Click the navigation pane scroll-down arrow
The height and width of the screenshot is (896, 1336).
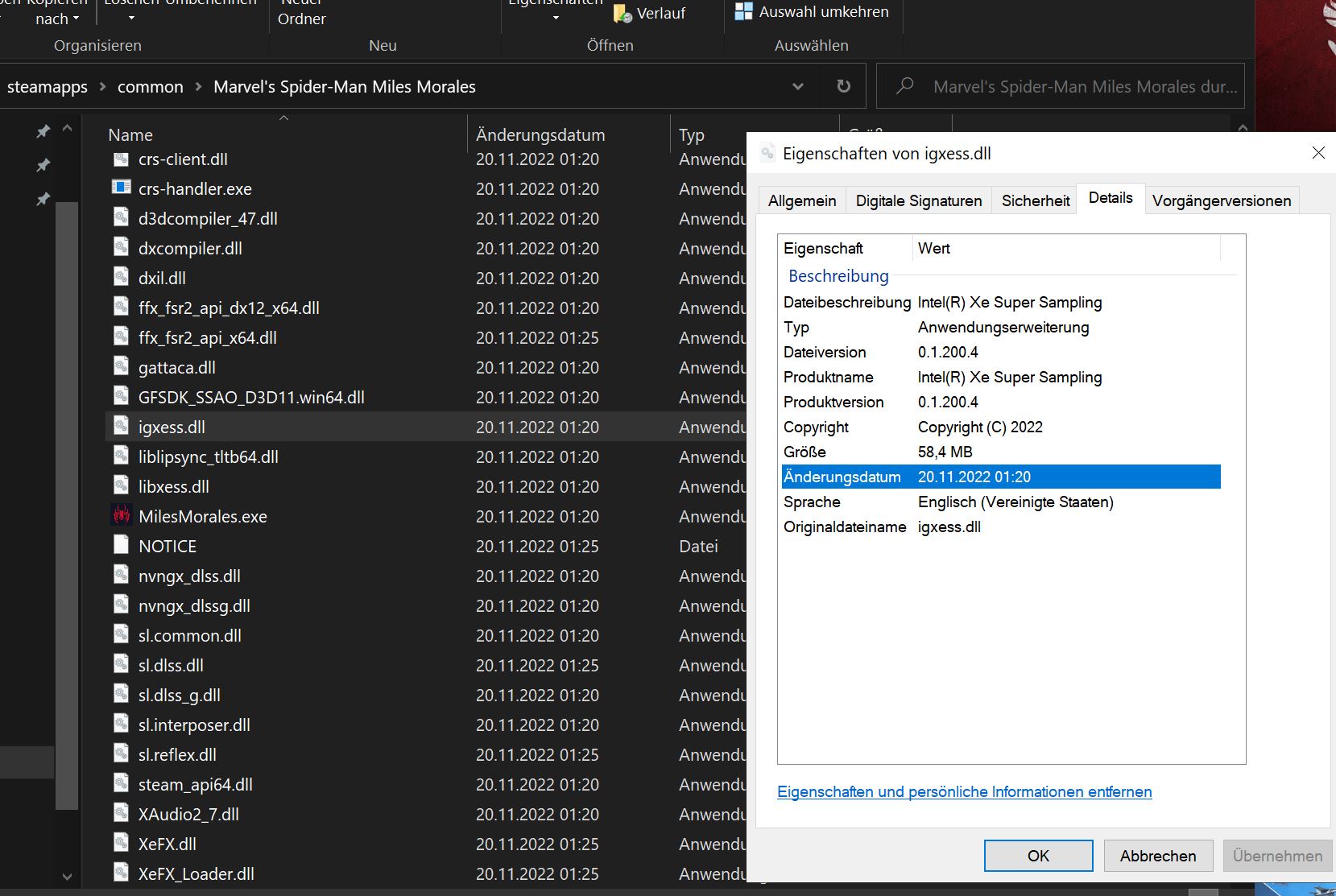tap(67, 877)
